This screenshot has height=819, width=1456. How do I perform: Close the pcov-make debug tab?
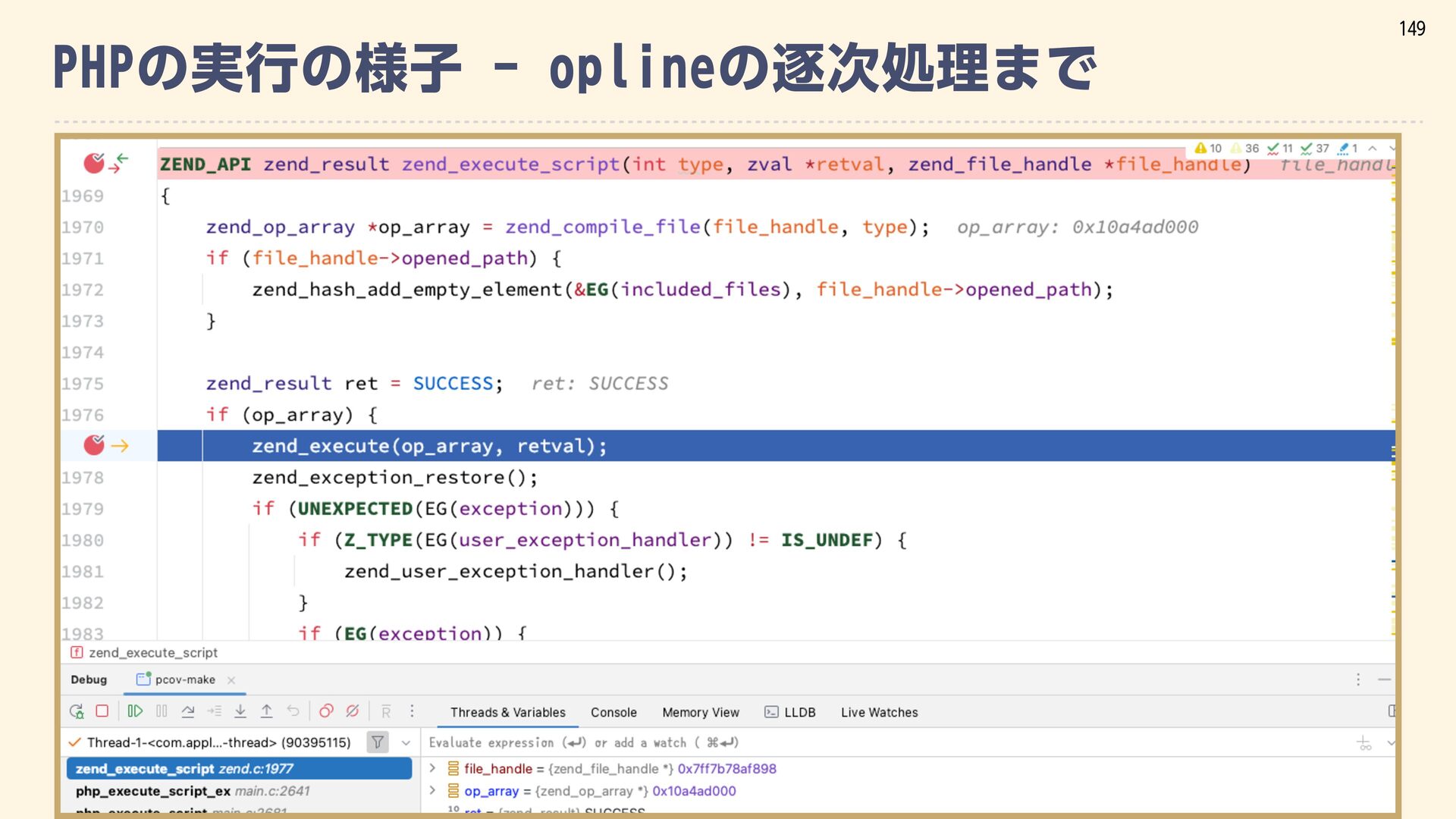tap(231, 680)
